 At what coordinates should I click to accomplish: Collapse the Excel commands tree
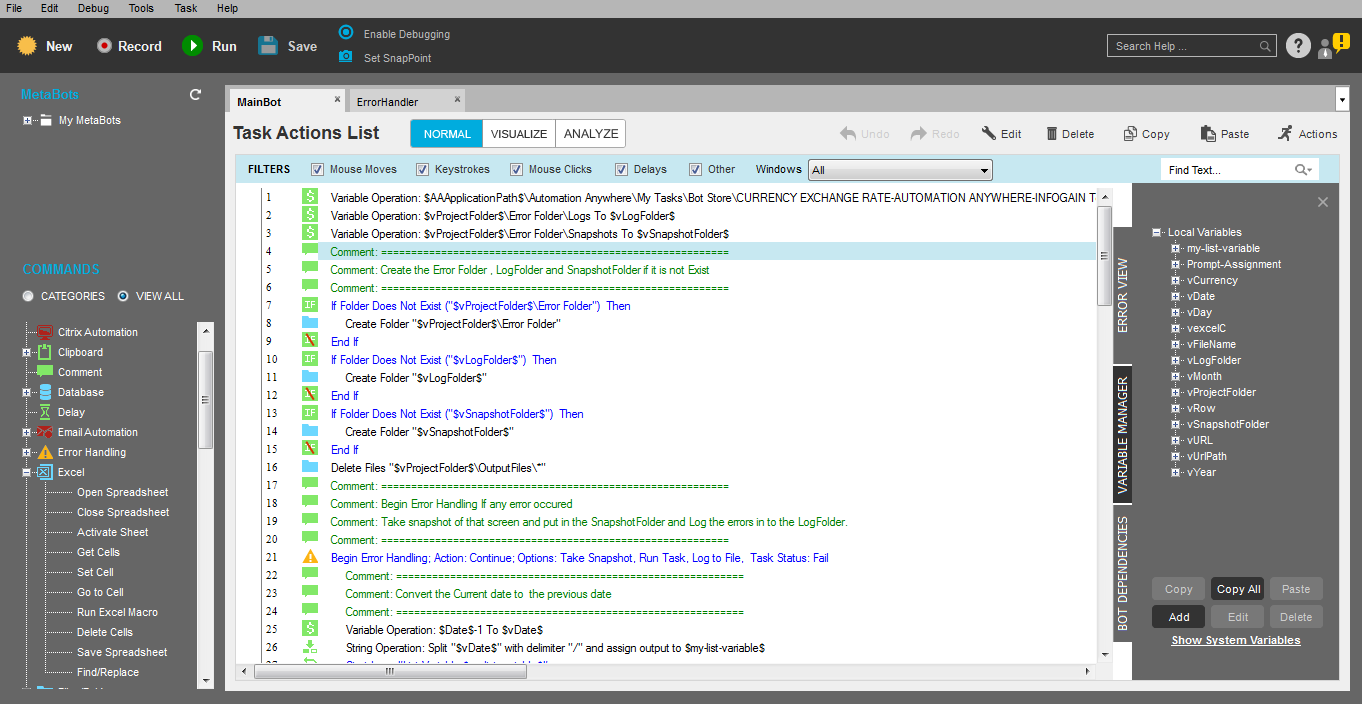[27, 472]
